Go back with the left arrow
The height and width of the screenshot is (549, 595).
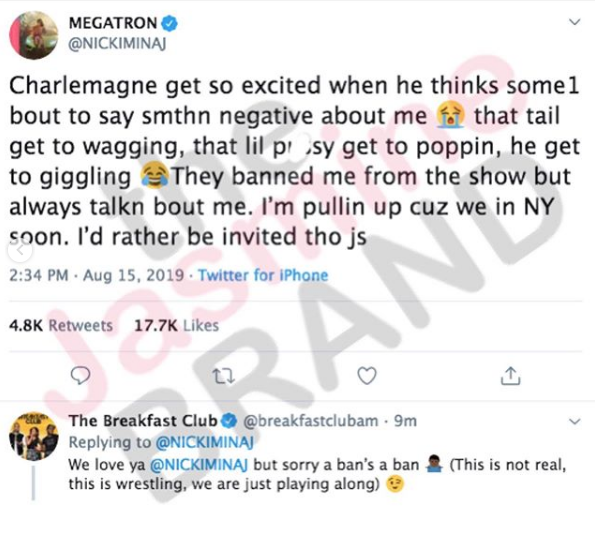click(x=20, y=250)
